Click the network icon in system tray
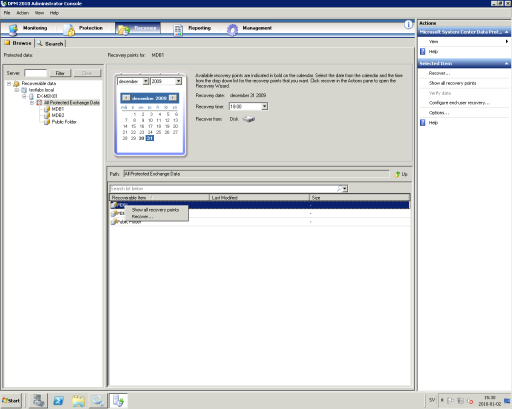 coord(460,401)
